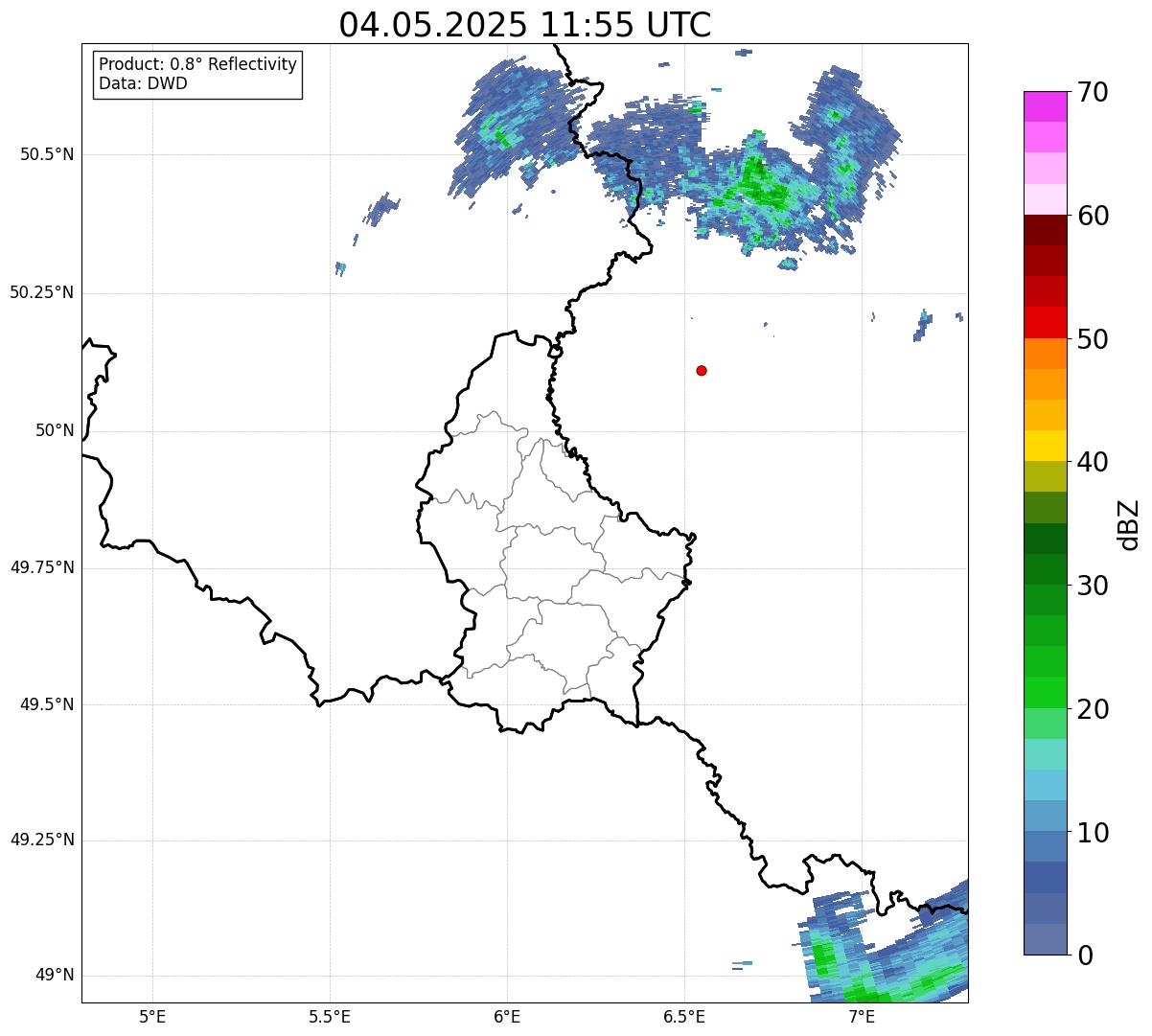Click the 5°E longitude label

(x=152, y=1016)
